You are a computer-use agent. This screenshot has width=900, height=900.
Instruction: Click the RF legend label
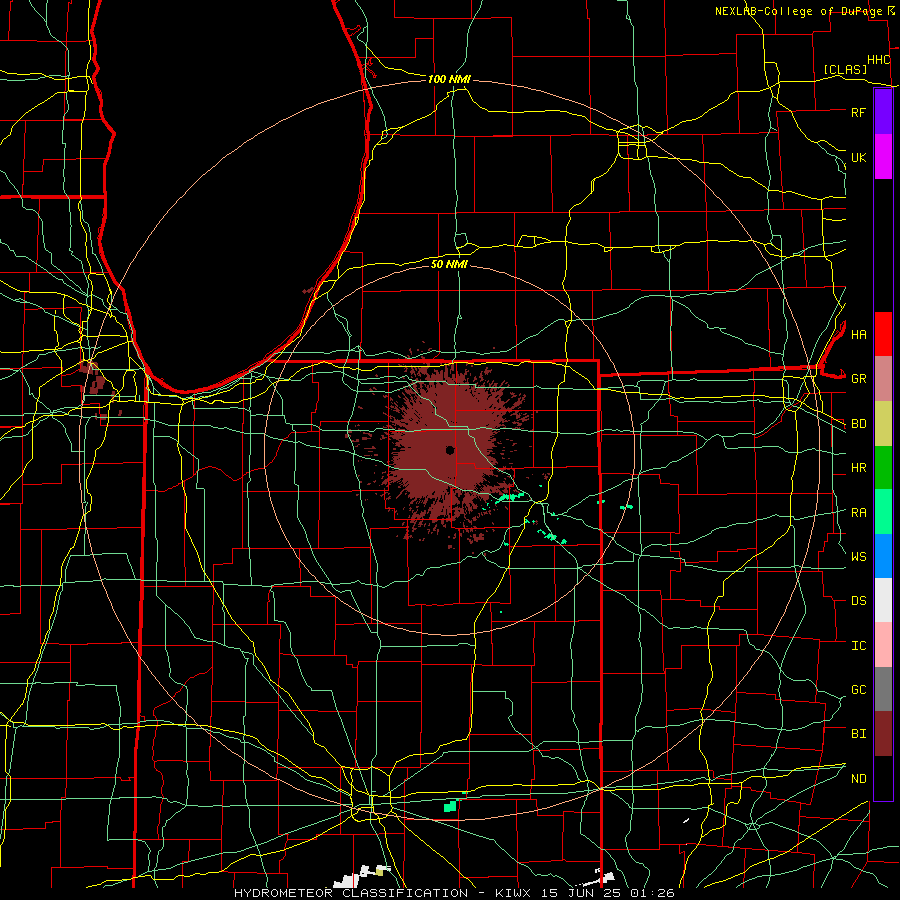[x=858, y=112]
